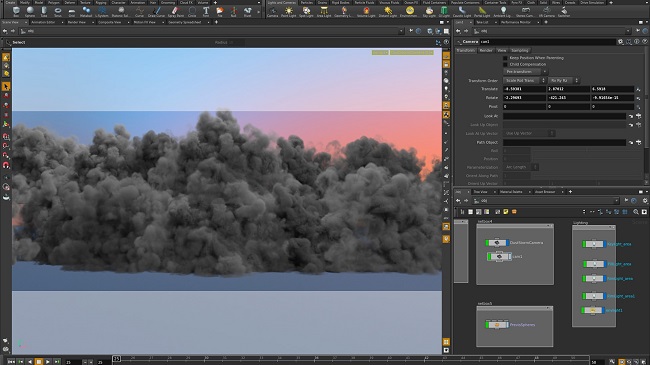Click the camera name field cam1
Viewport: 650px width, 365px height.
tap(547, 42)
